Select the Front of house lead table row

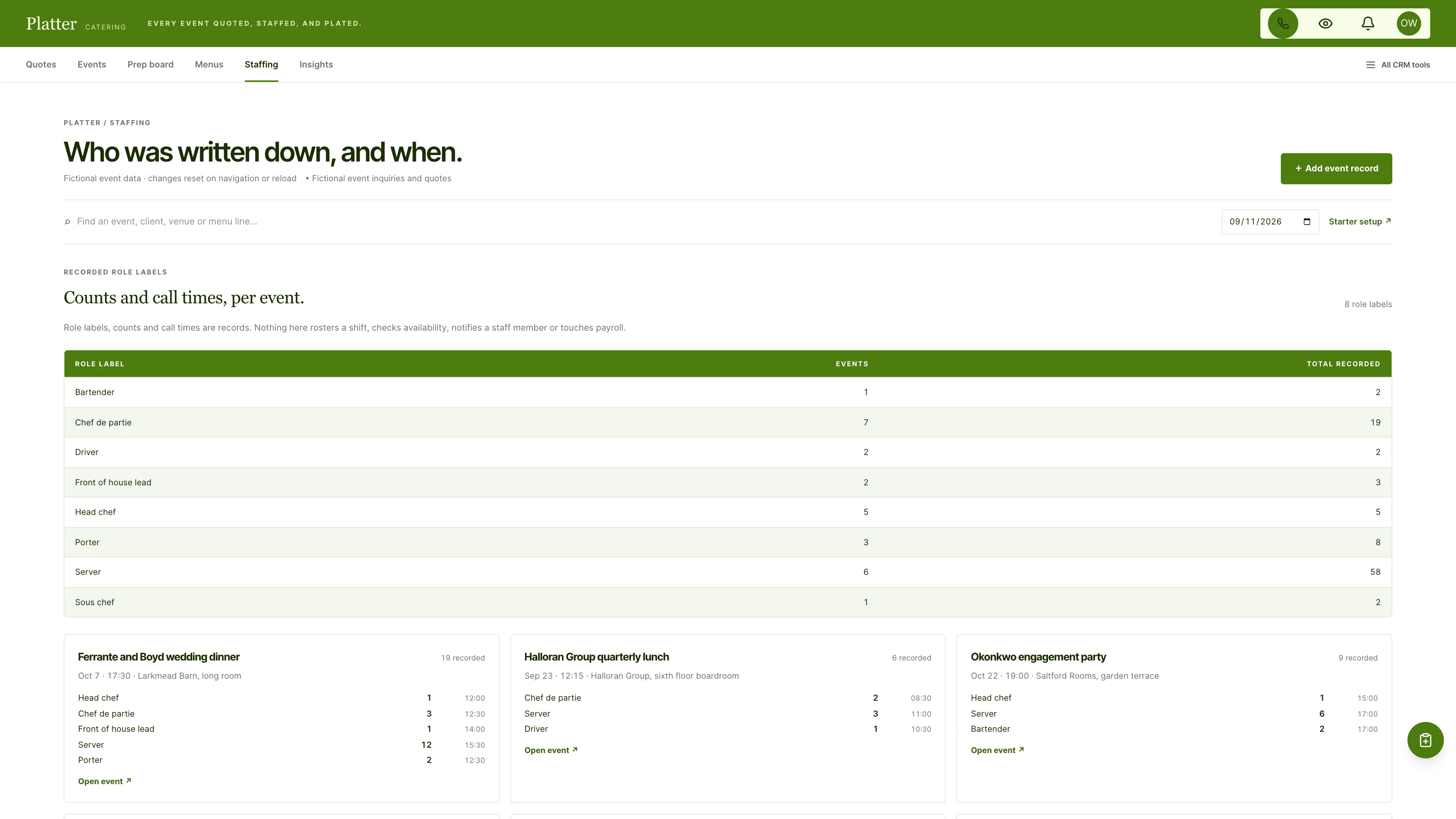tap(728, 482)
